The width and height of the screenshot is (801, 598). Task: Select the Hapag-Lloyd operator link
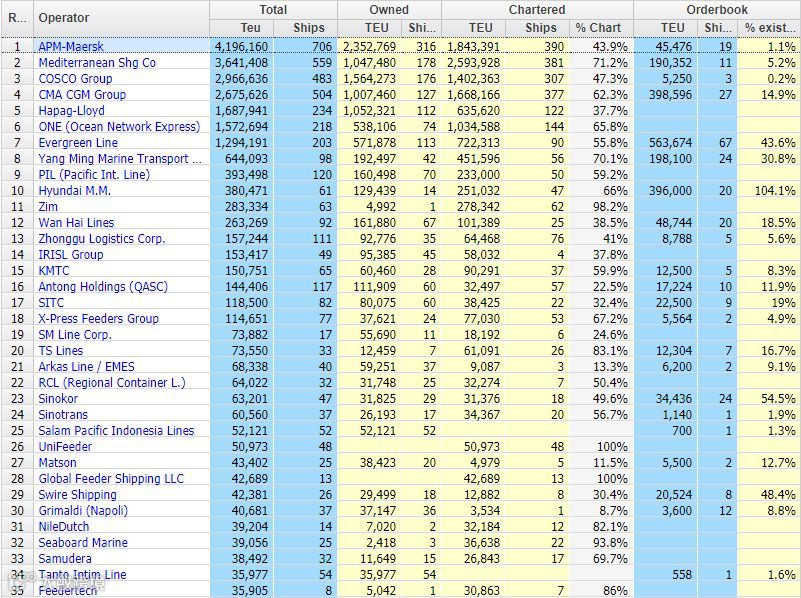pos(72,111)
